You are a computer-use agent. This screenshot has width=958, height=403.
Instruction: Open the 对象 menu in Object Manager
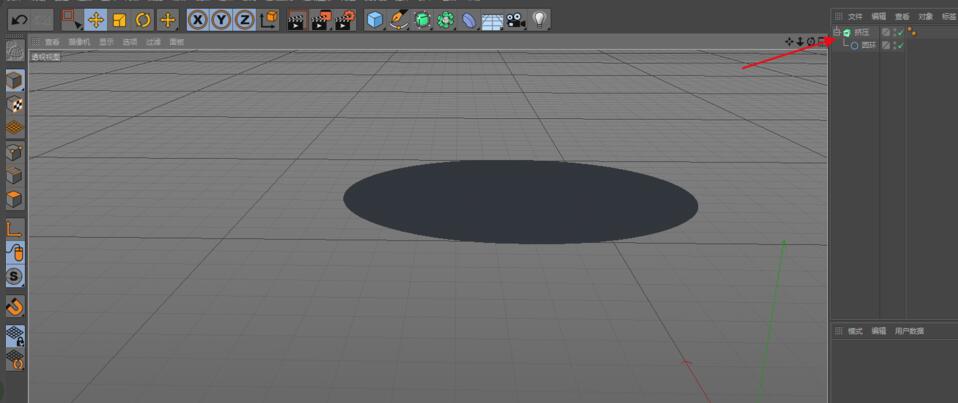tap(926, 16)
